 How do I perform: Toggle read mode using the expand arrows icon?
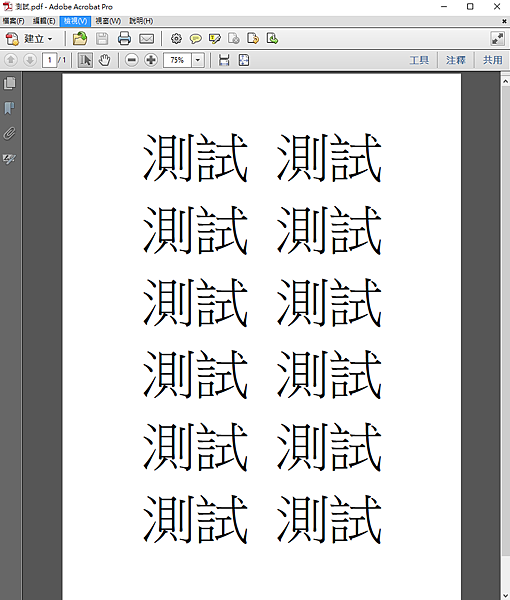pos(497,39)
